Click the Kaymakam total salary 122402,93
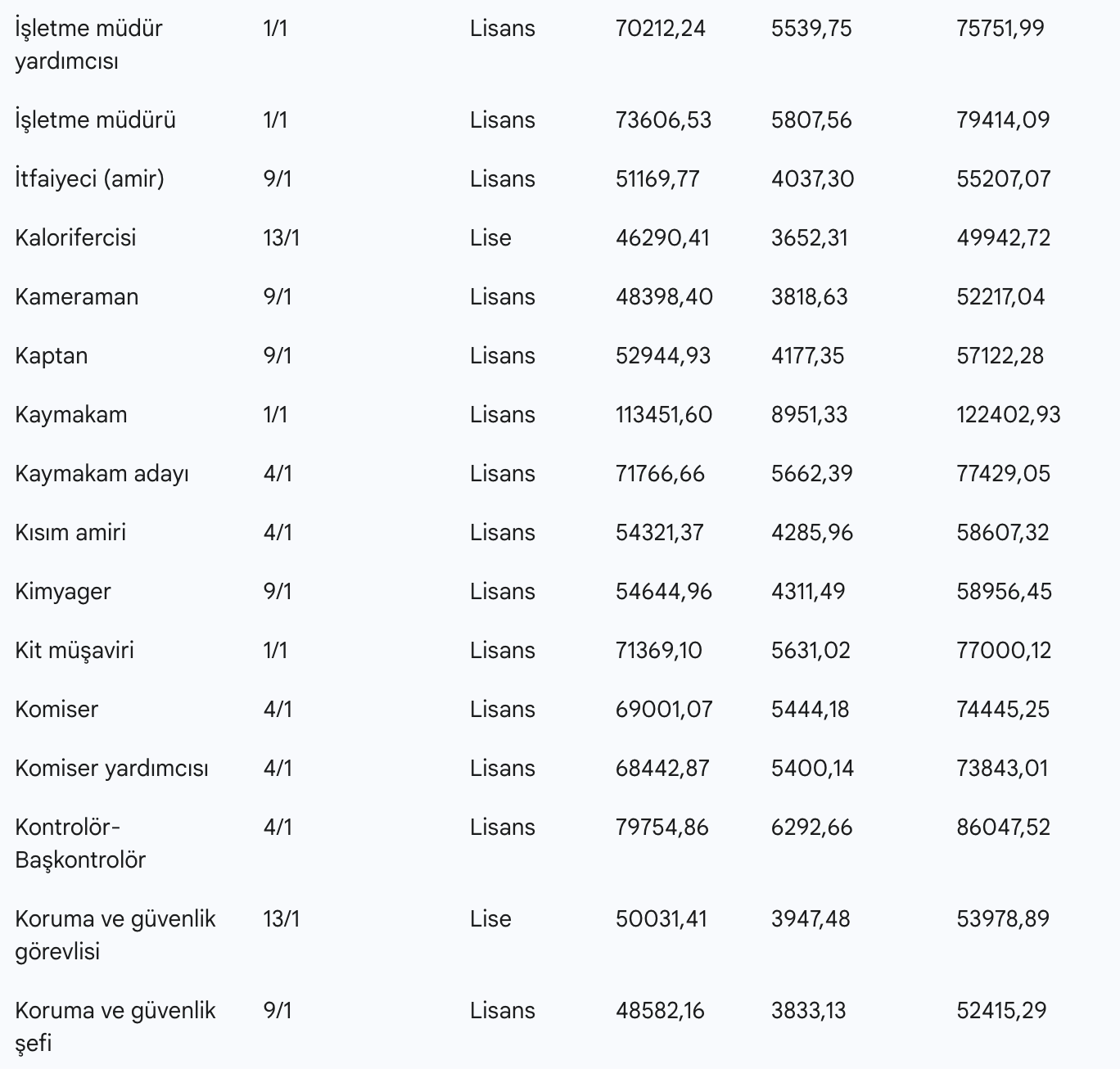The width and height of the screenshot is (1120, 1069). click(1009, 414)
